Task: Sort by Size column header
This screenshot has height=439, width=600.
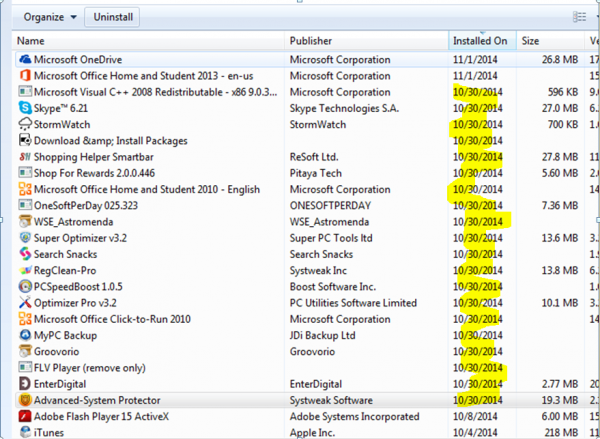Action: (530, 41)
